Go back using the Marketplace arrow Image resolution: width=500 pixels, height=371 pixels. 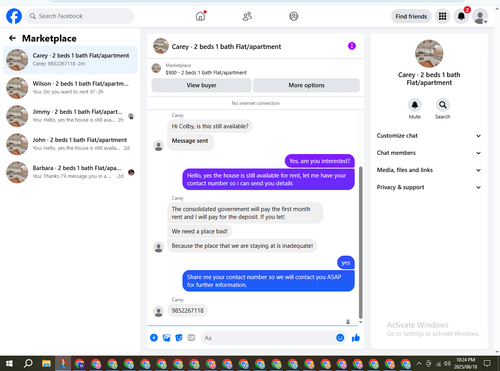12,38
